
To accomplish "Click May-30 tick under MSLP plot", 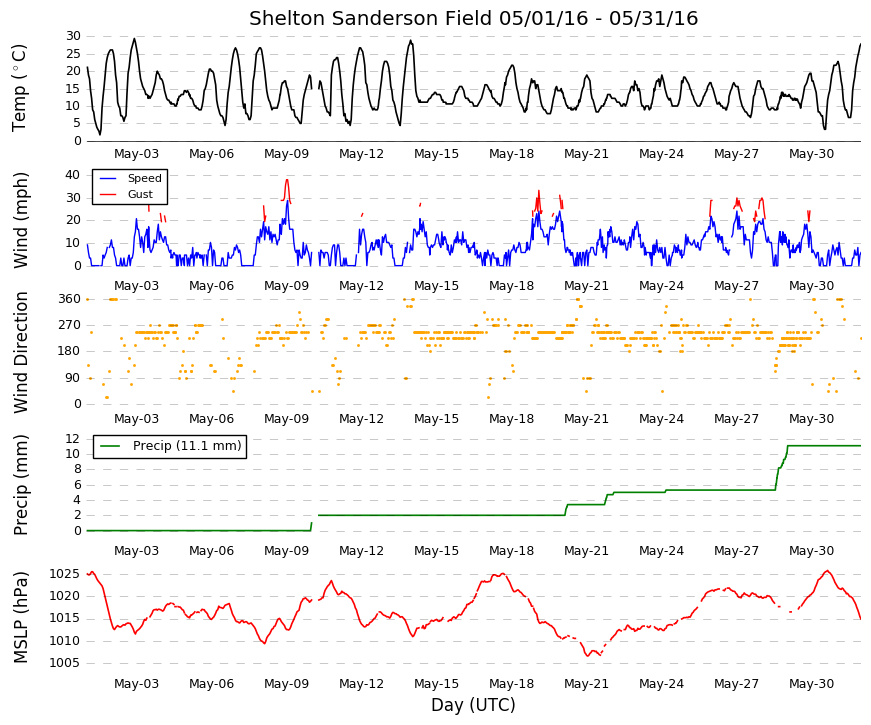I will pyautogui.click(x=811, y=684).
